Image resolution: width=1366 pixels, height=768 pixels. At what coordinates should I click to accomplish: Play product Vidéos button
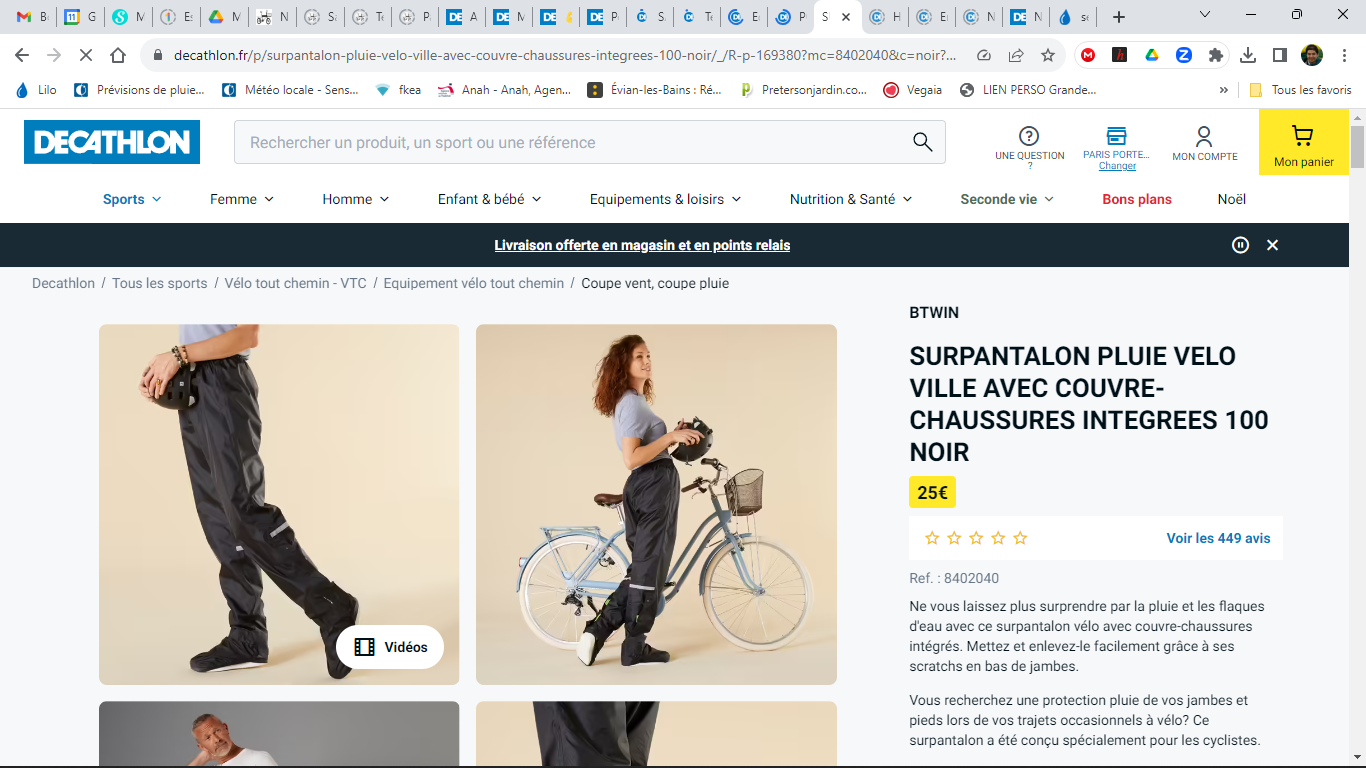390,647
